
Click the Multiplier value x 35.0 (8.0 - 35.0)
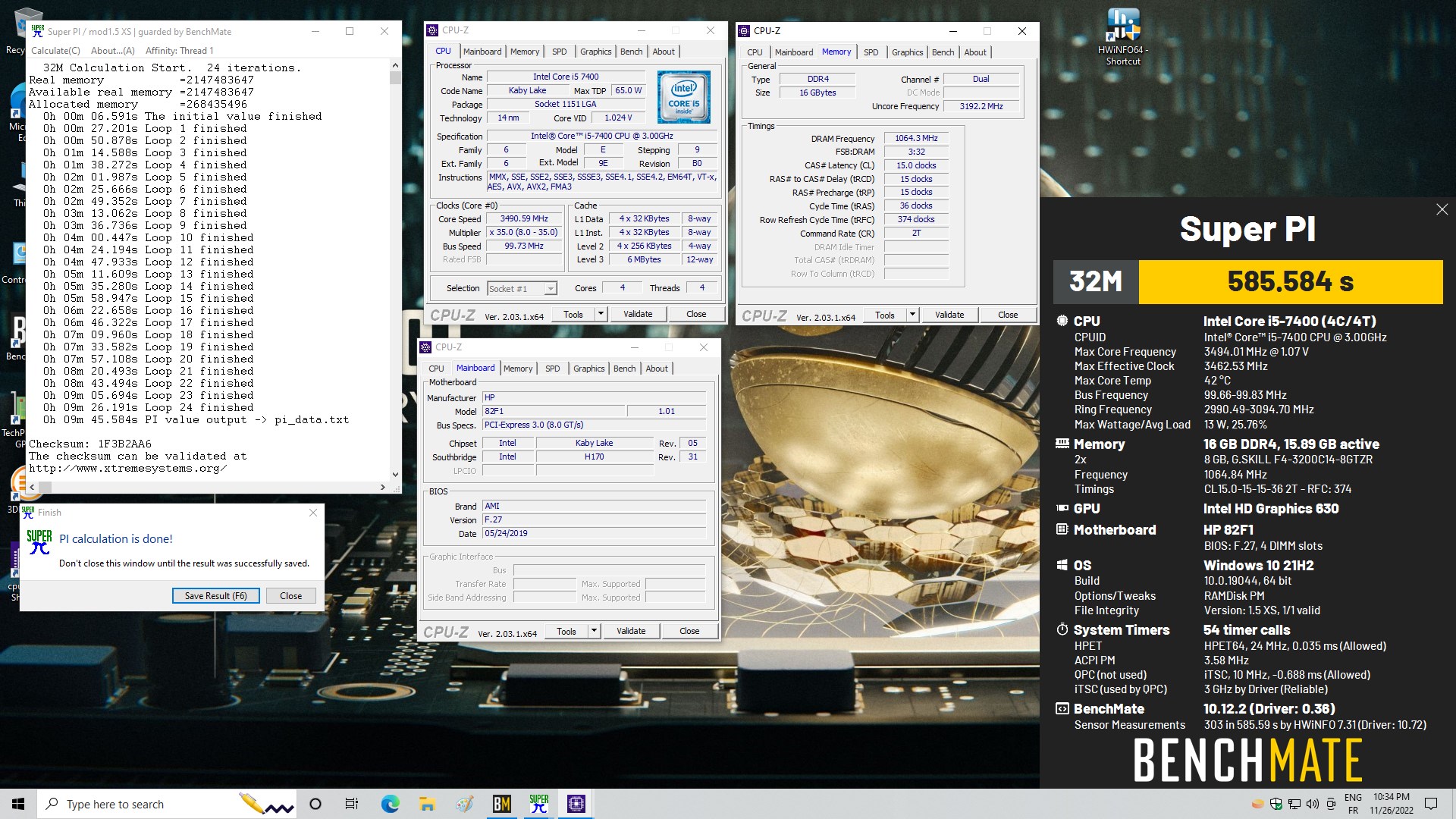point(524,233)
